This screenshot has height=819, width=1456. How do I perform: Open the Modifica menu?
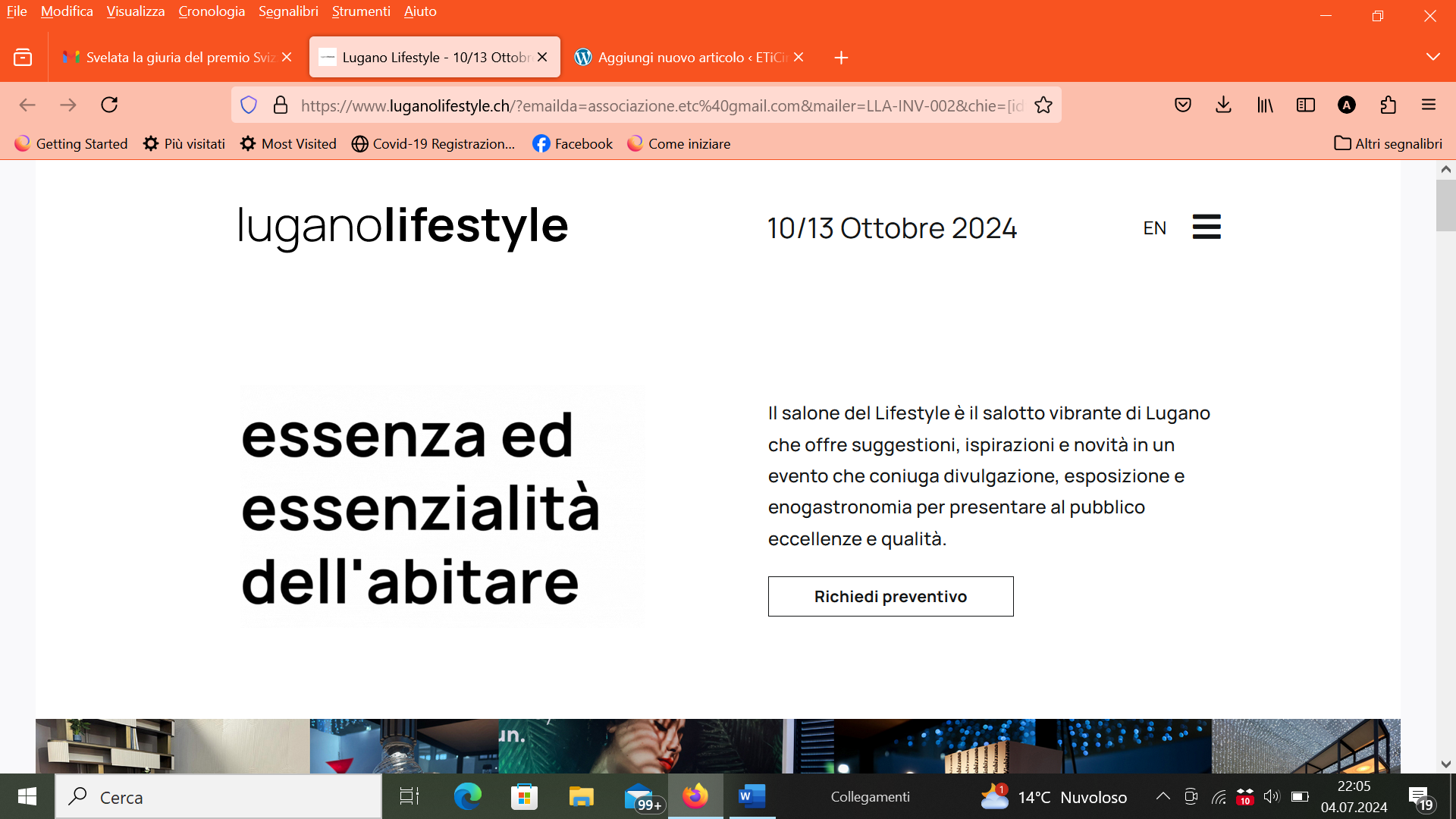67,11
